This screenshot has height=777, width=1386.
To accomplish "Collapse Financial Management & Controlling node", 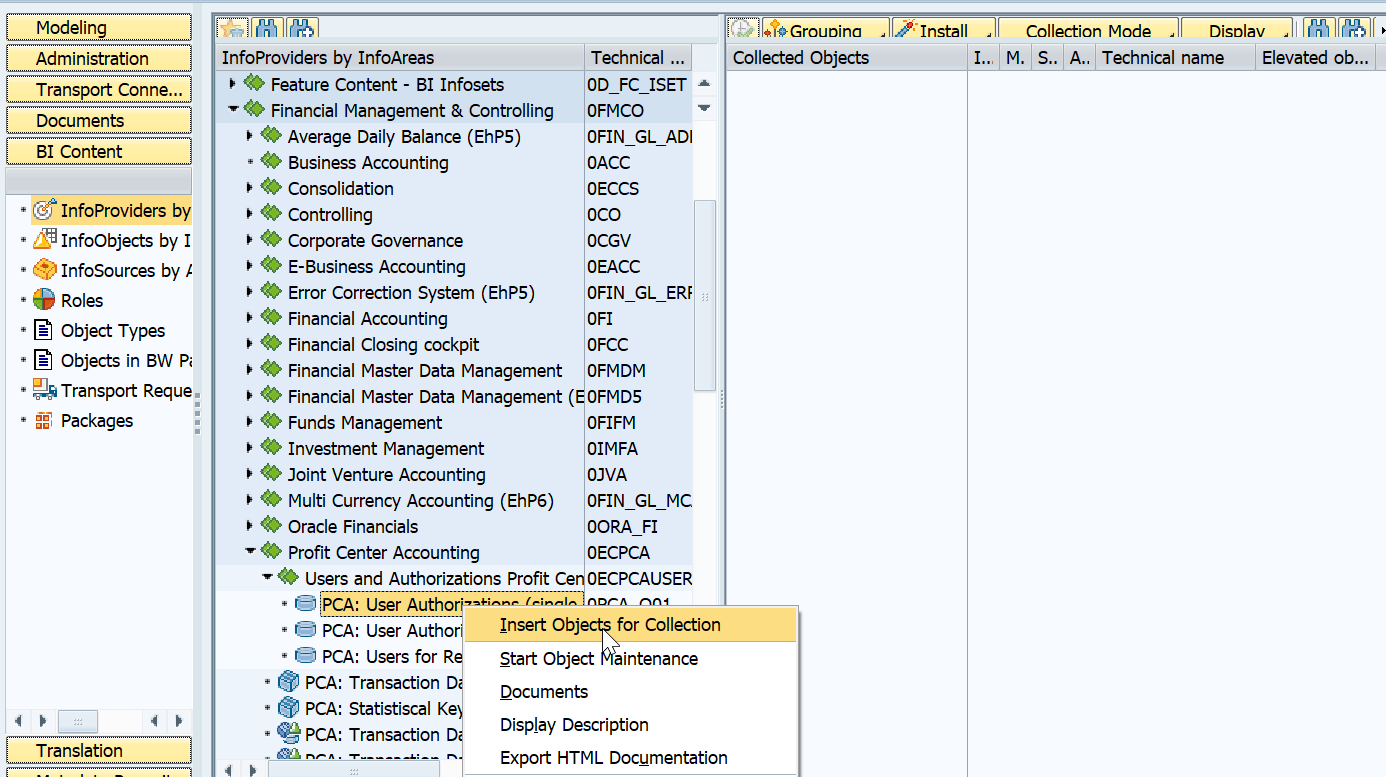I will (233, 110).
